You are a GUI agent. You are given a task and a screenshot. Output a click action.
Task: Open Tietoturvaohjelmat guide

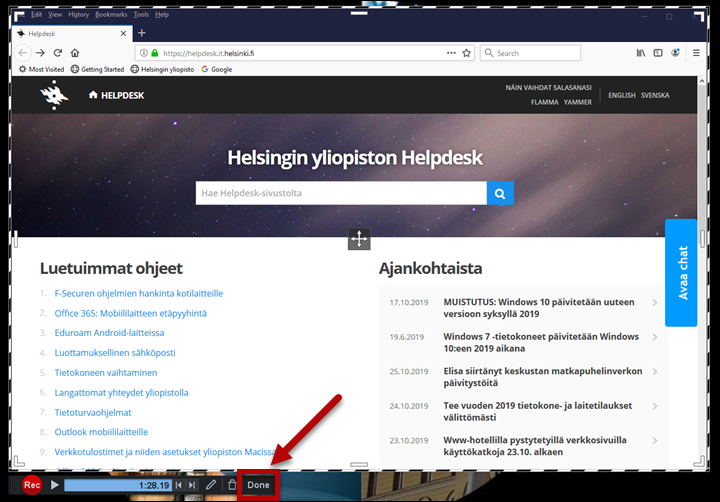[93, 412]
